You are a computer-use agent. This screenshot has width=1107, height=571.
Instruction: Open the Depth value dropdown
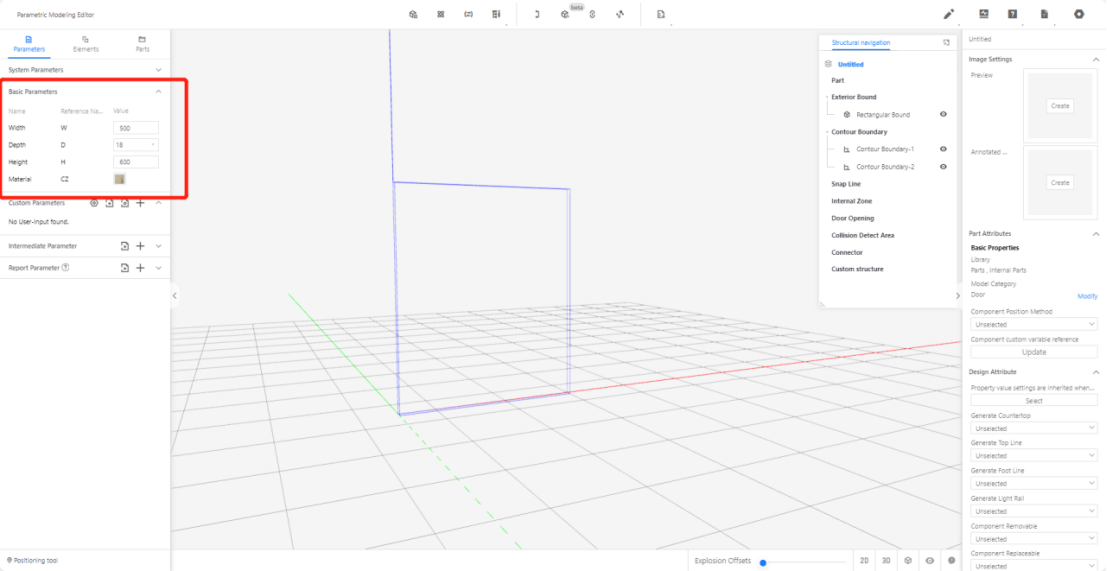136,145
